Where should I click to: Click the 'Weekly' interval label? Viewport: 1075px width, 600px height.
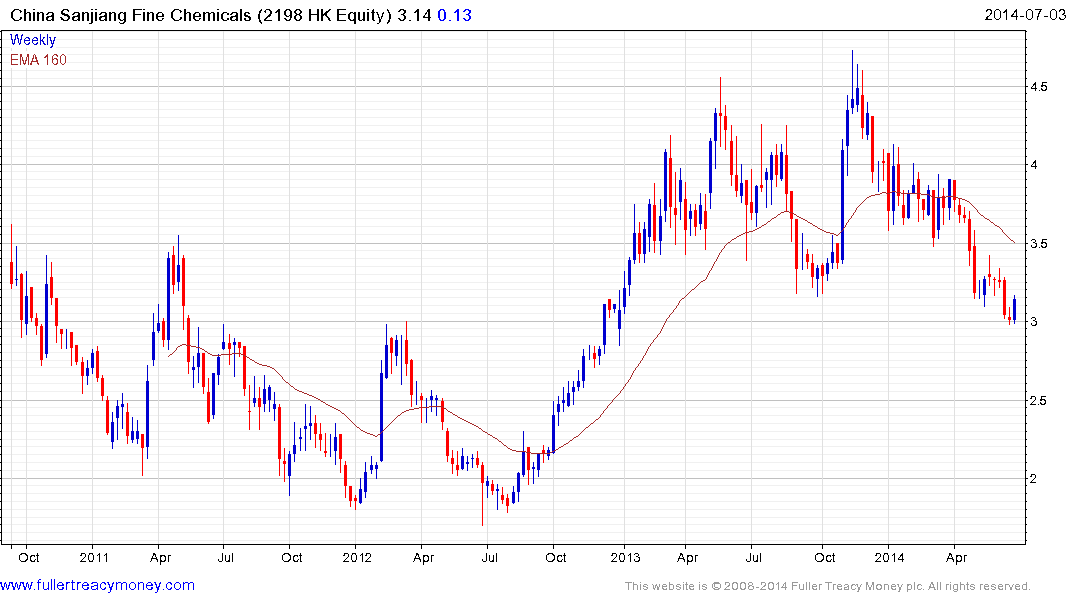(x=33, y=40)
